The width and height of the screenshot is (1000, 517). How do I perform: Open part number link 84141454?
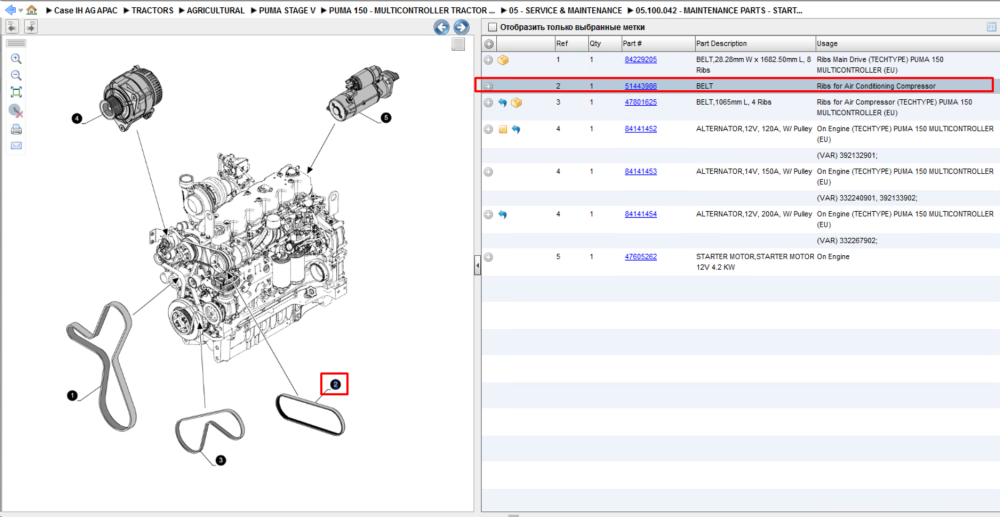click(x=640, y=214)
